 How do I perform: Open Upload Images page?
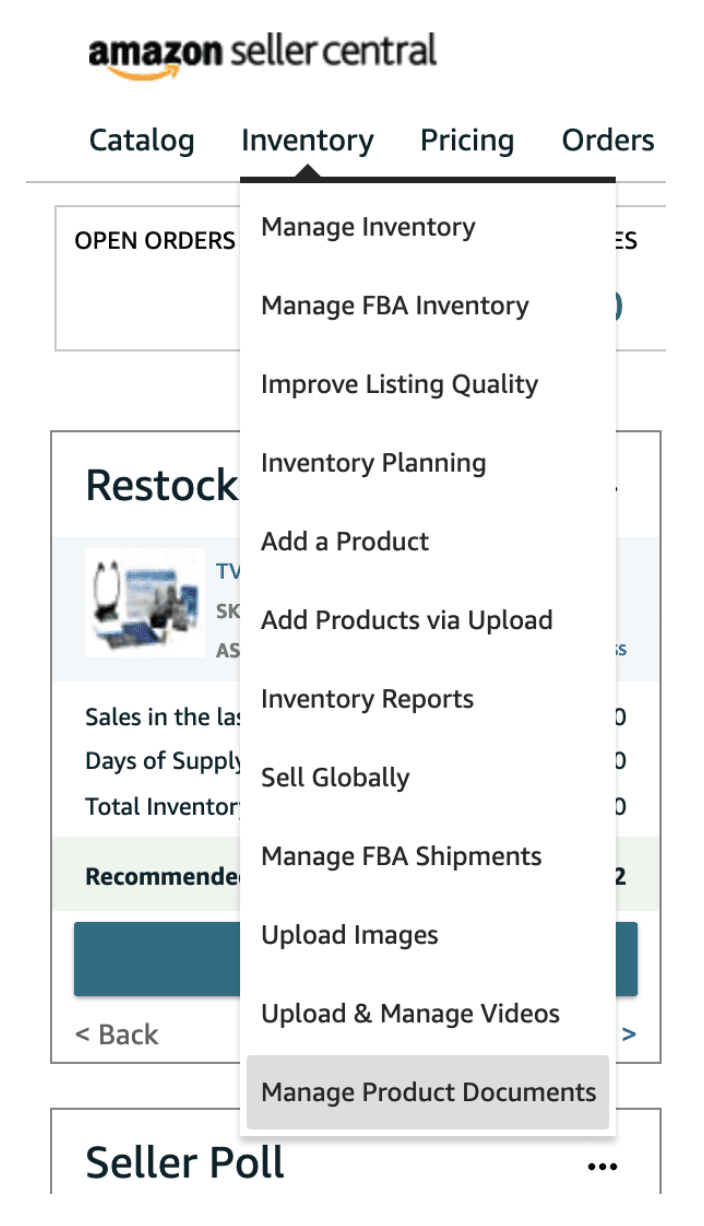pyautogui.click(x=427, y=935)
